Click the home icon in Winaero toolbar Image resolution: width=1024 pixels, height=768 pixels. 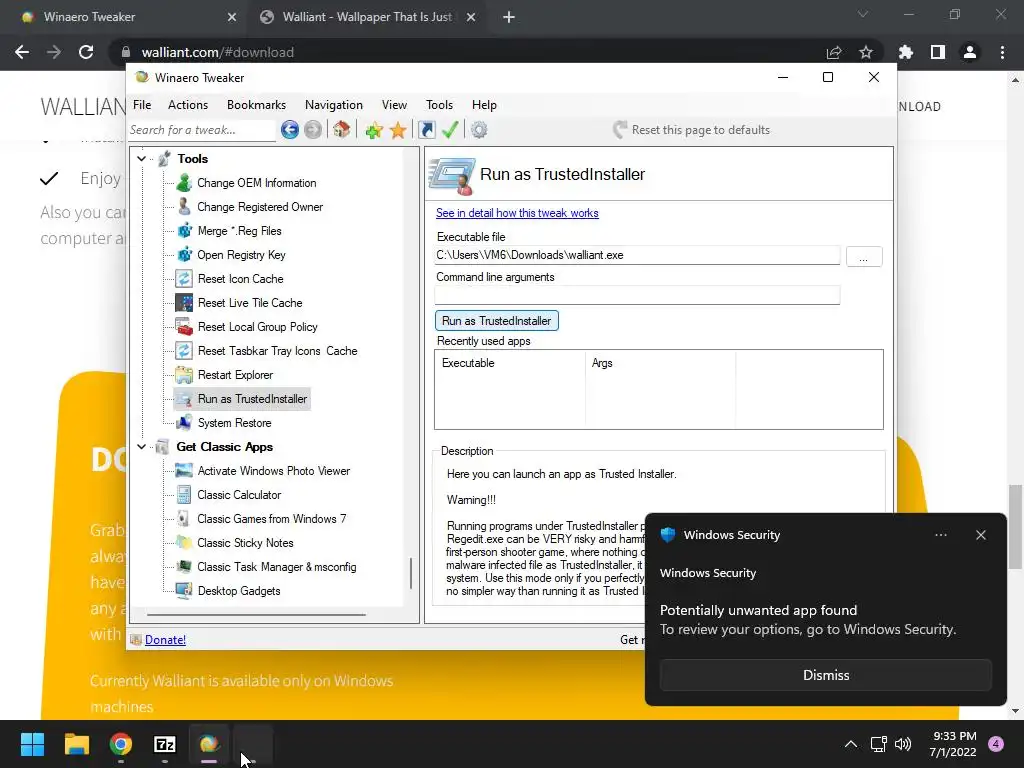coord(342,130)
